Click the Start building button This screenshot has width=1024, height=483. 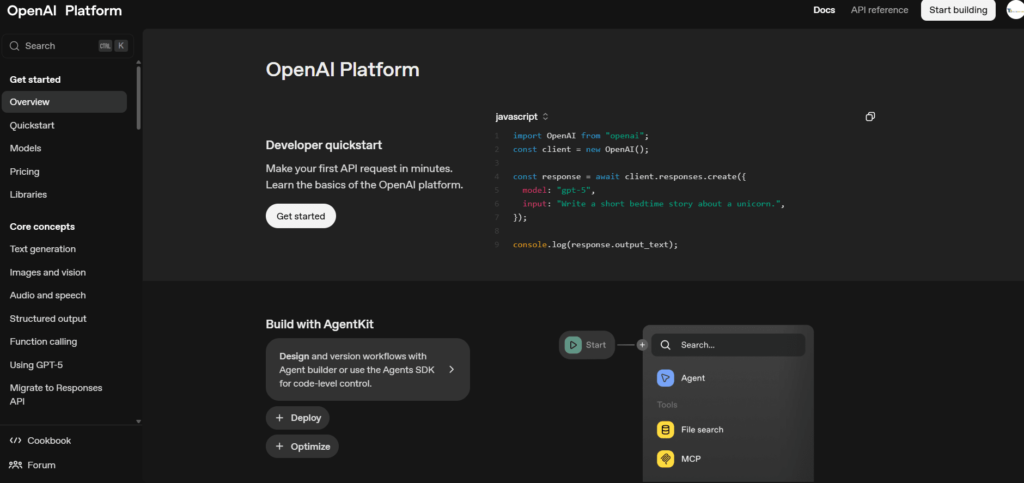point(958,10)
